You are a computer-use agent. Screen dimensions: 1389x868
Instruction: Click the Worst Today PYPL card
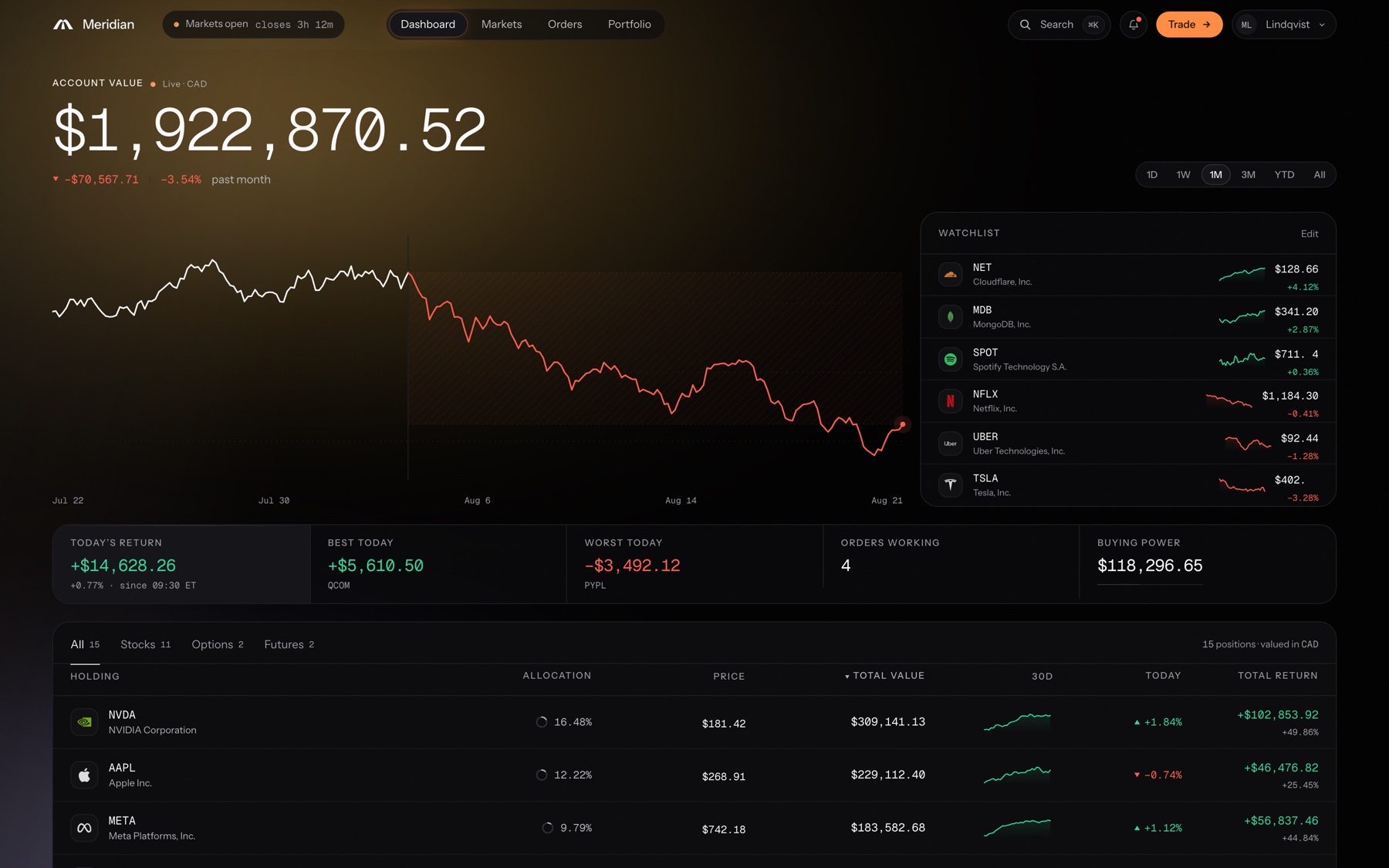pos(694,564)
